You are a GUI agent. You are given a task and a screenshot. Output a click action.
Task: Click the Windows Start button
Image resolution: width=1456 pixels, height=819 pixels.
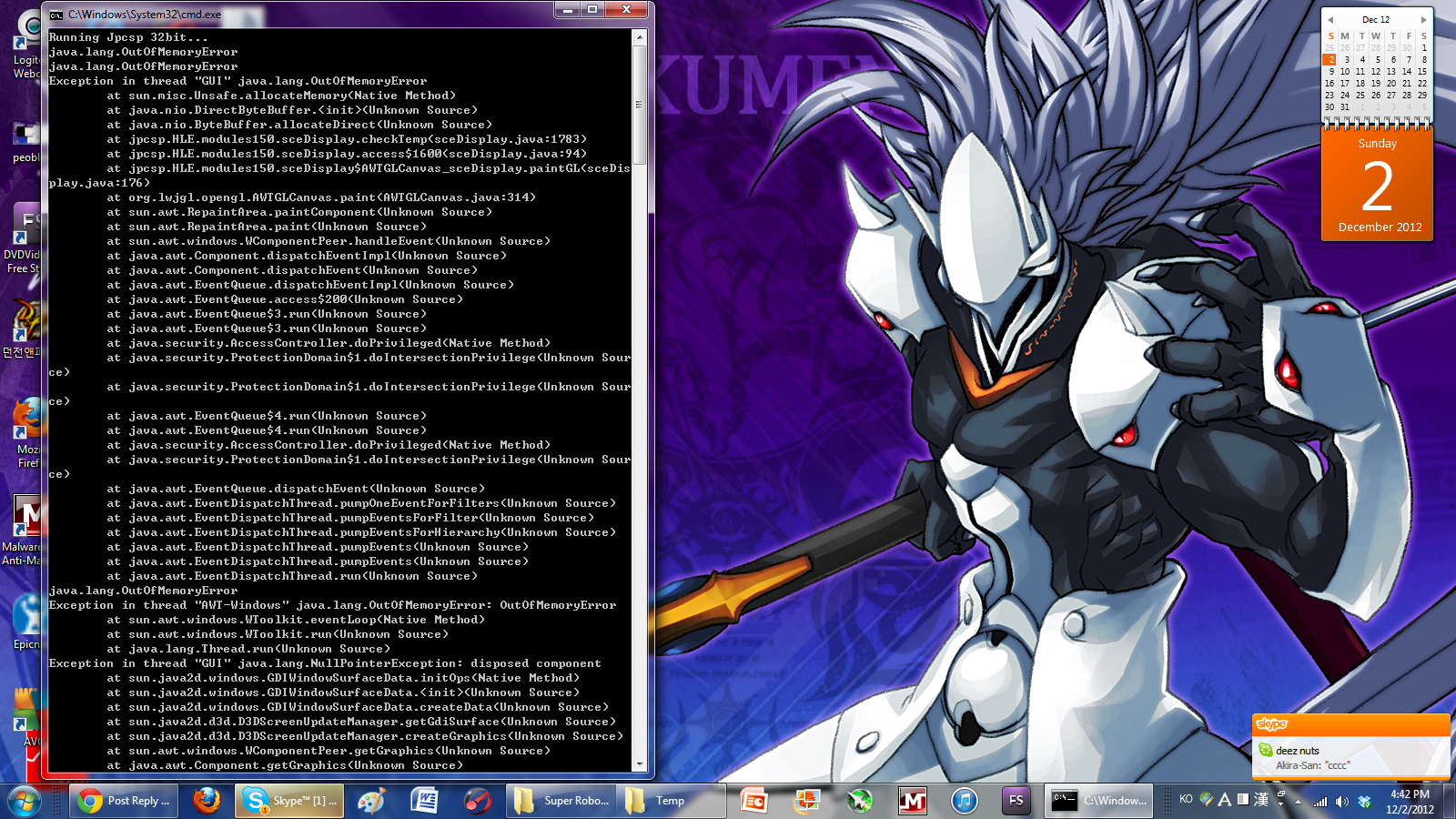[24, 801]
